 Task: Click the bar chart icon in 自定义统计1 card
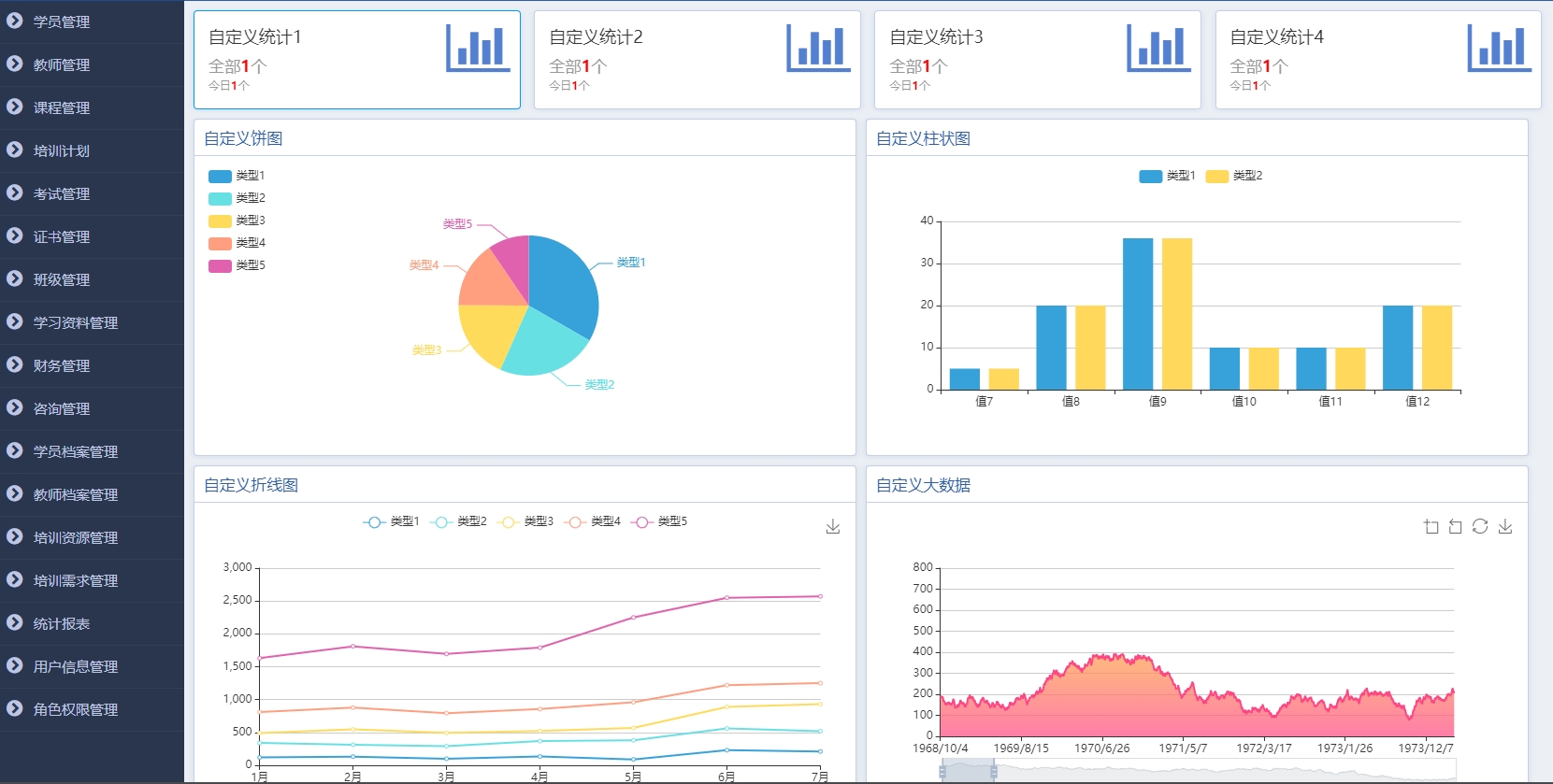(x=478, y=49)
